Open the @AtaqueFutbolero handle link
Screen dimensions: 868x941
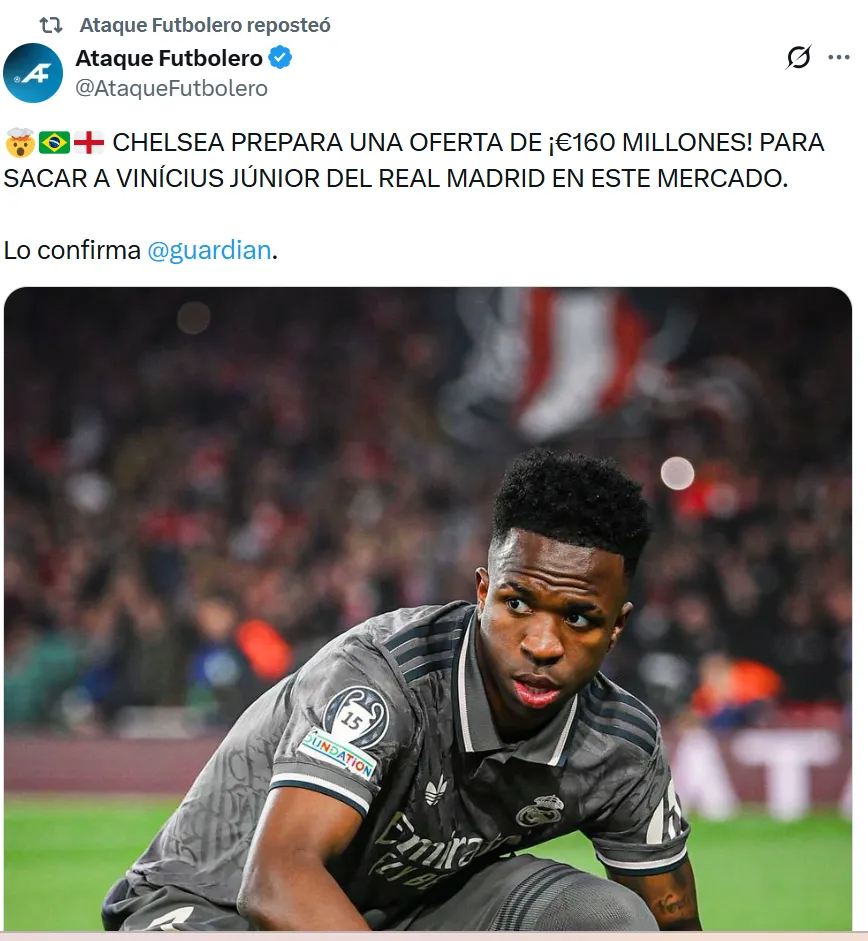(x=172, y=88)
